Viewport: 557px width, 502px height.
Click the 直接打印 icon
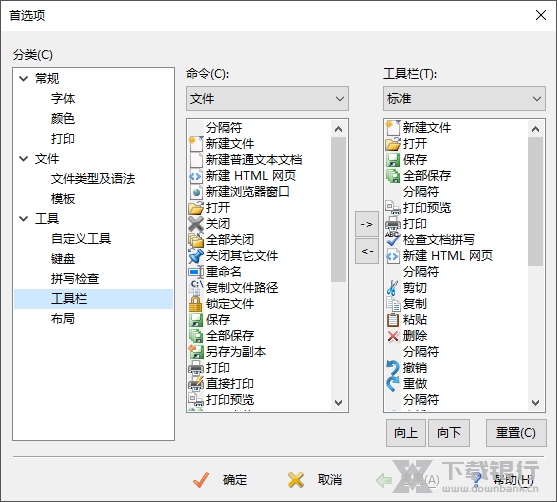coord(196,384)
